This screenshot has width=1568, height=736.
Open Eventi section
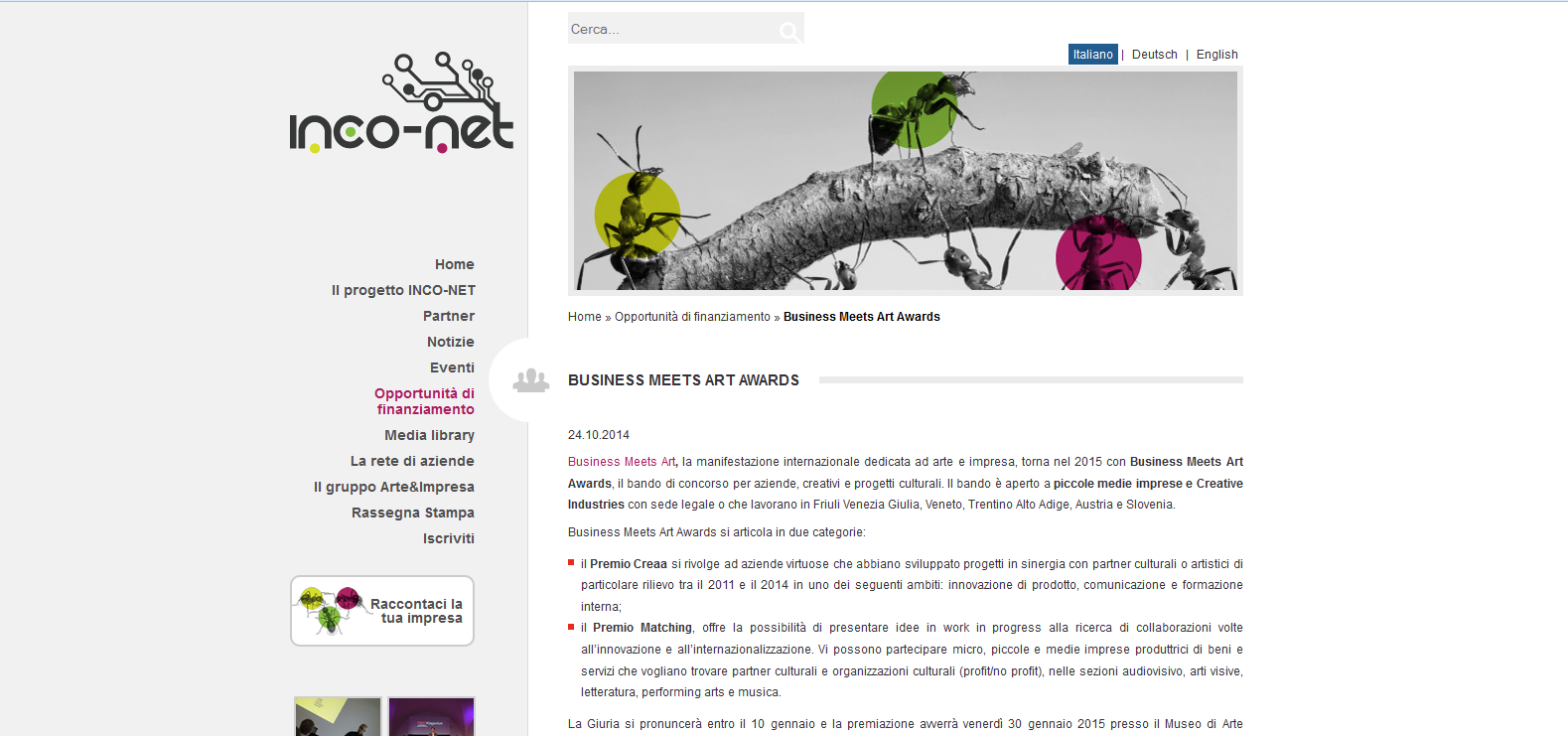pos(453,368)
